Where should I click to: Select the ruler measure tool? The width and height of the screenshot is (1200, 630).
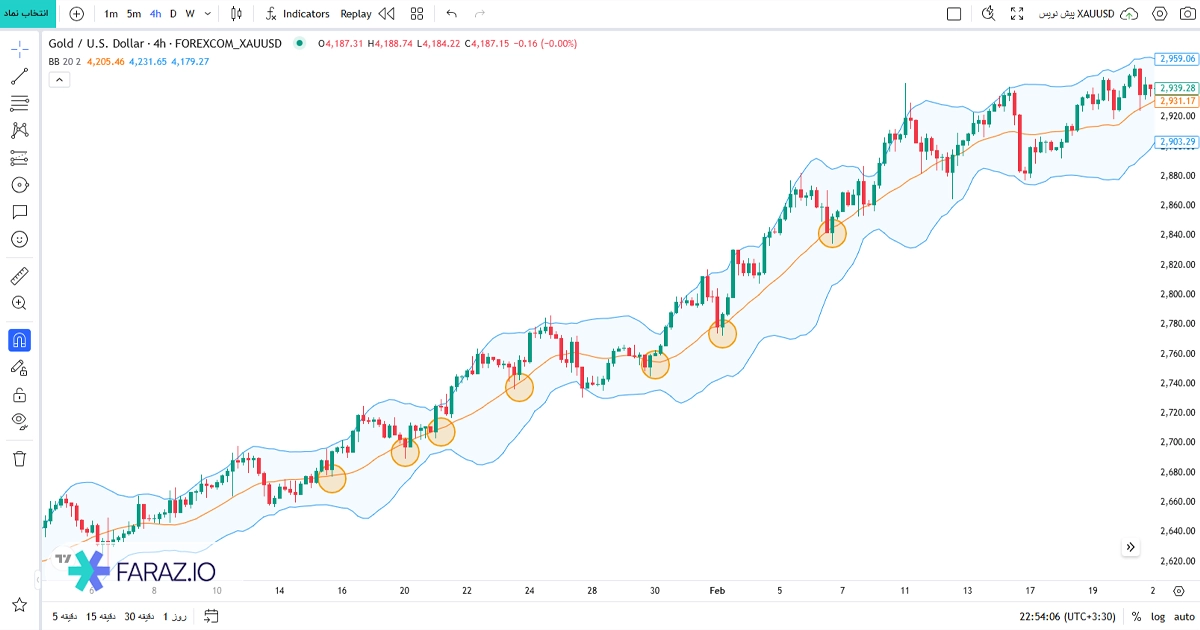point(19,276)
